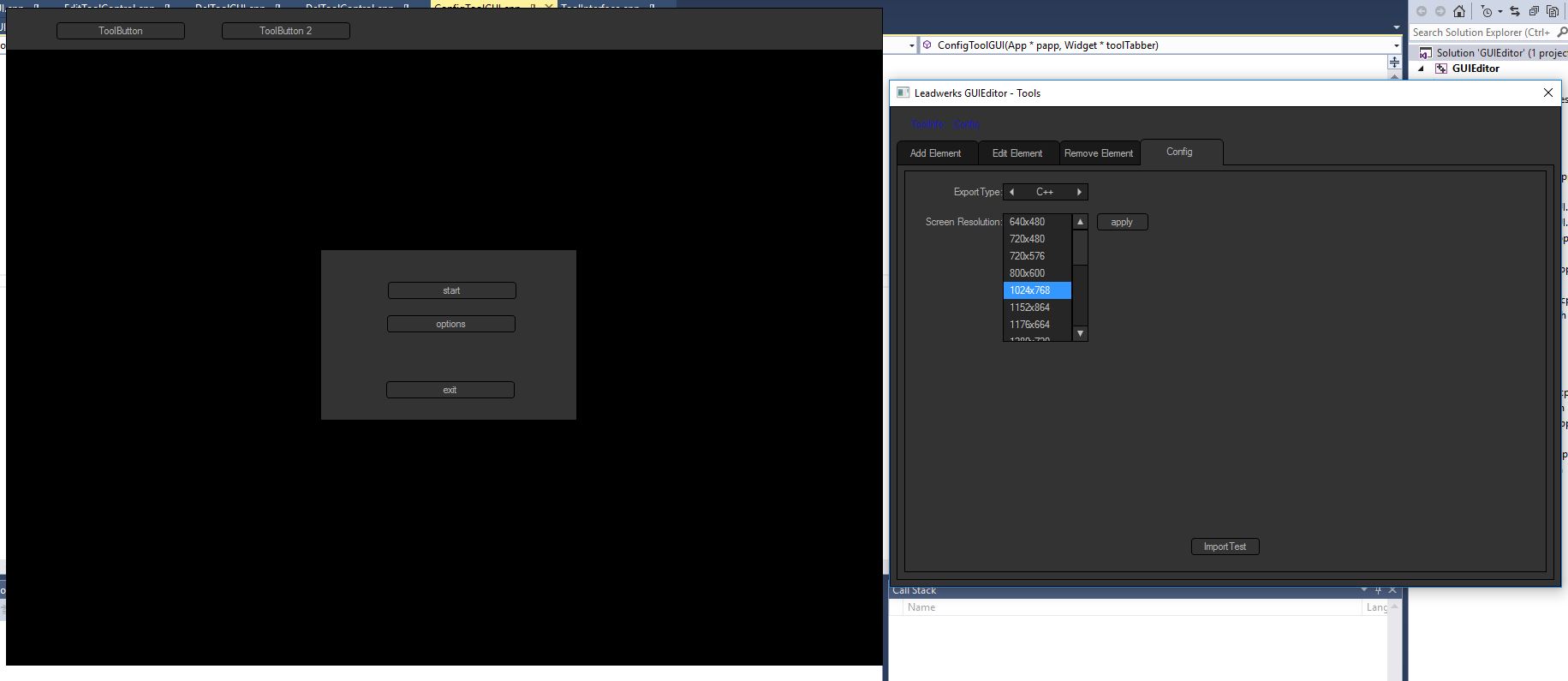Open the ConfigToolGUI member dropdown

pyautogui.click(x=1396, y=45)
